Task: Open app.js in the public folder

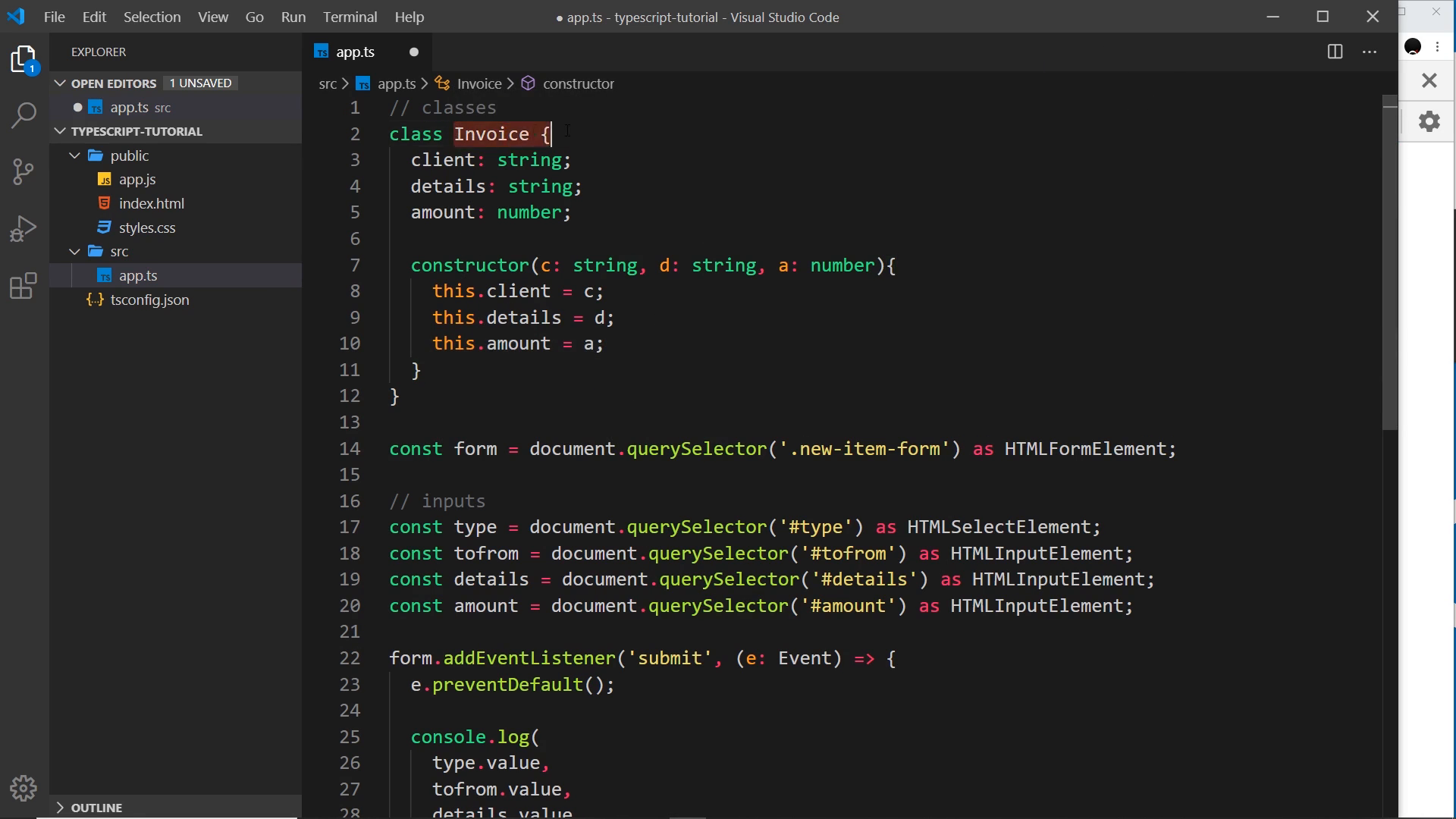Action: [x=137, y=180]
